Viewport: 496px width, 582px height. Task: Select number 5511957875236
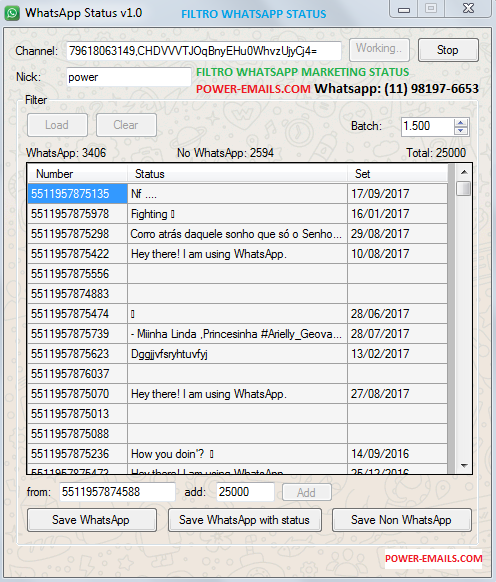(78, 454)
